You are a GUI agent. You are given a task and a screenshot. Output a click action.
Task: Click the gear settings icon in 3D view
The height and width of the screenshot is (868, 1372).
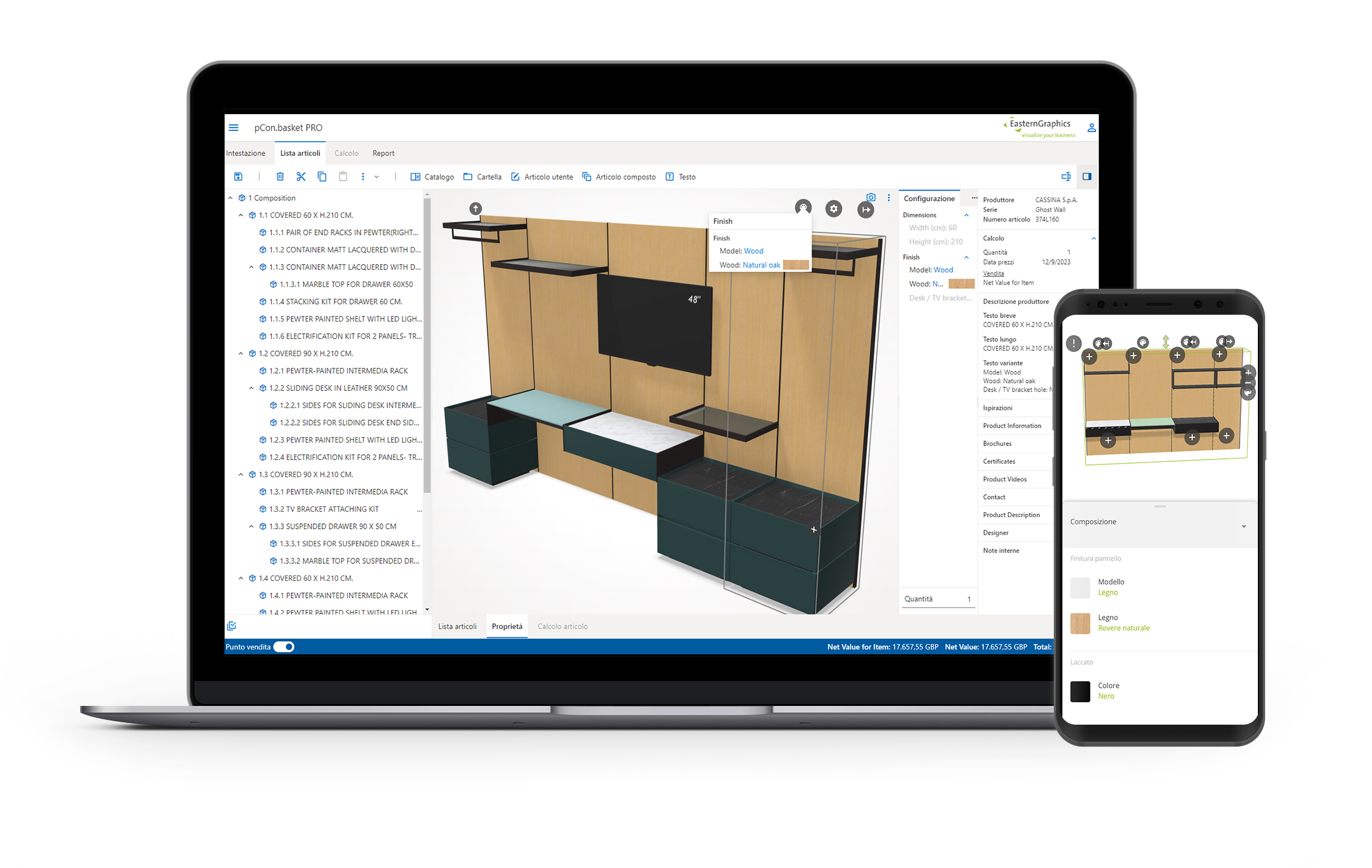[x=834, y=209]
